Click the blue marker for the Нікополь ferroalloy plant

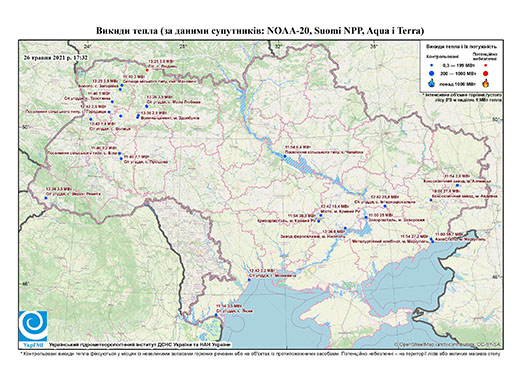tap(345, 228)
